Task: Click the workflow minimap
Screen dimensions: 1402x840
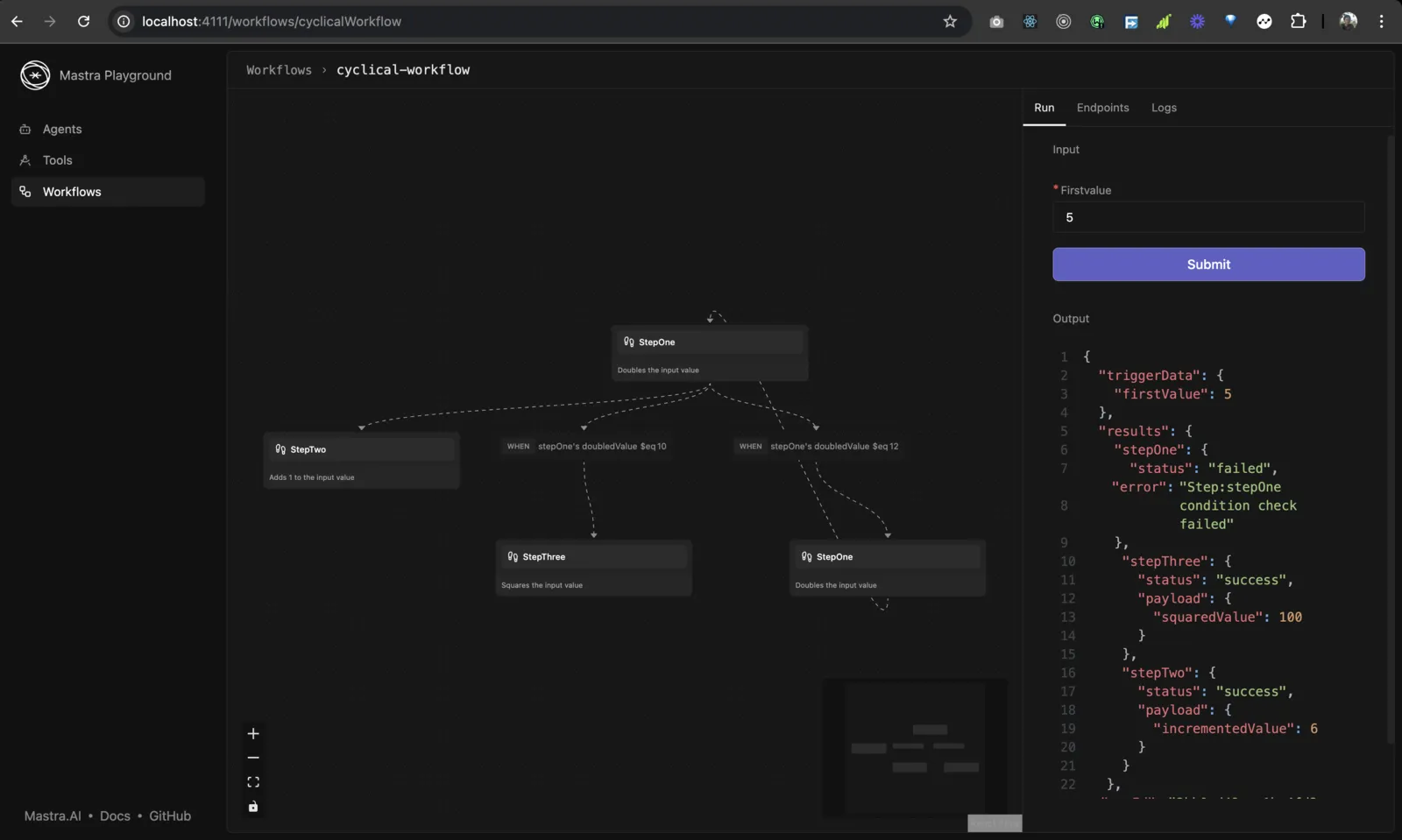Action: tap(914, 747)
